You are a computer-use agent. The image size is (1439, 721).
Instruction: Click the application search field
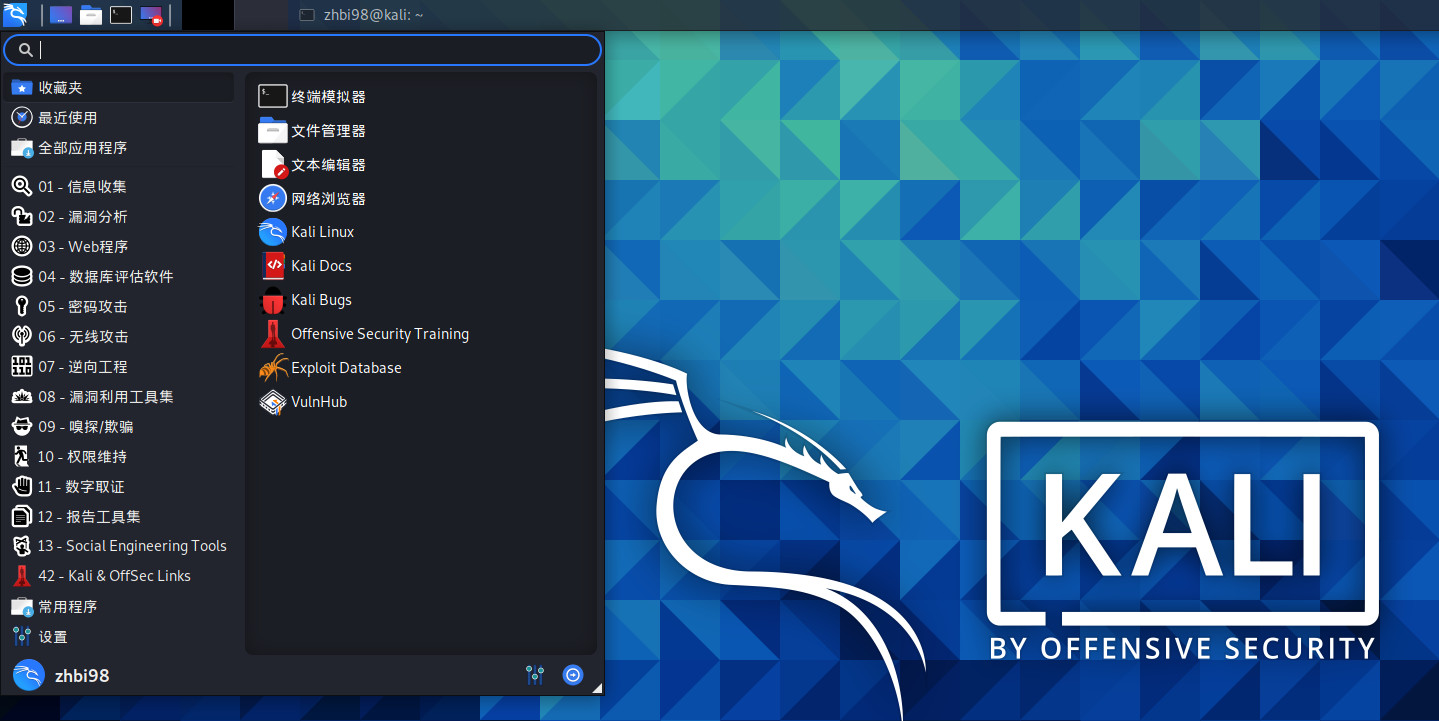(x=300, y=49)
